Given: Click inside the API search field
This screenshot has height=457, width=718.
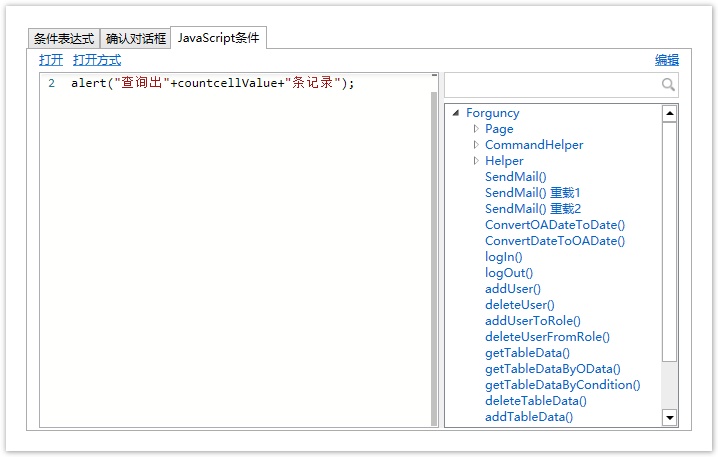Looking at the screenshot, I should point(552,86).
